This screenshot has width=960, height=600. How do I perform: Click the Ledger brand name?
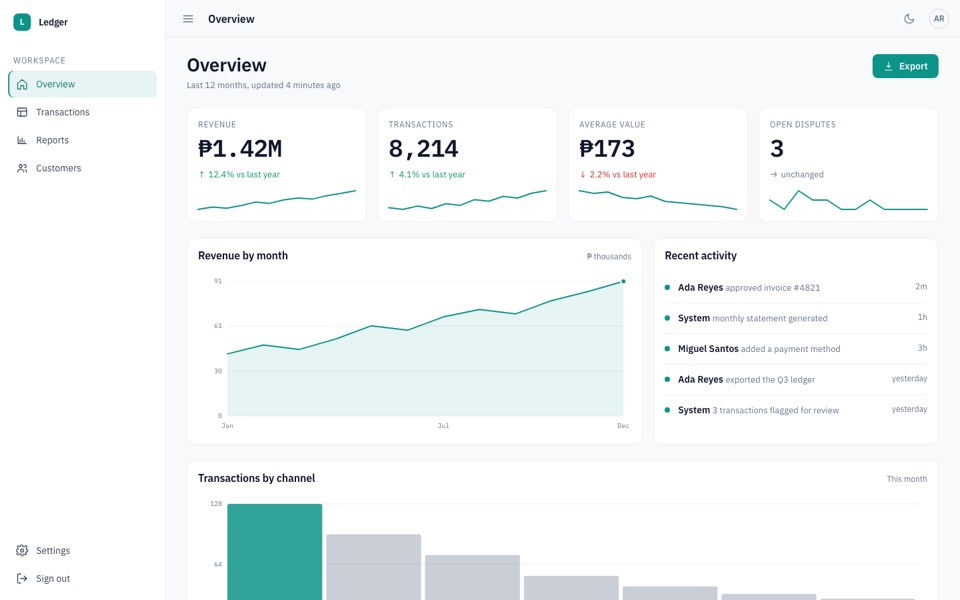click(x=53, y=22)
